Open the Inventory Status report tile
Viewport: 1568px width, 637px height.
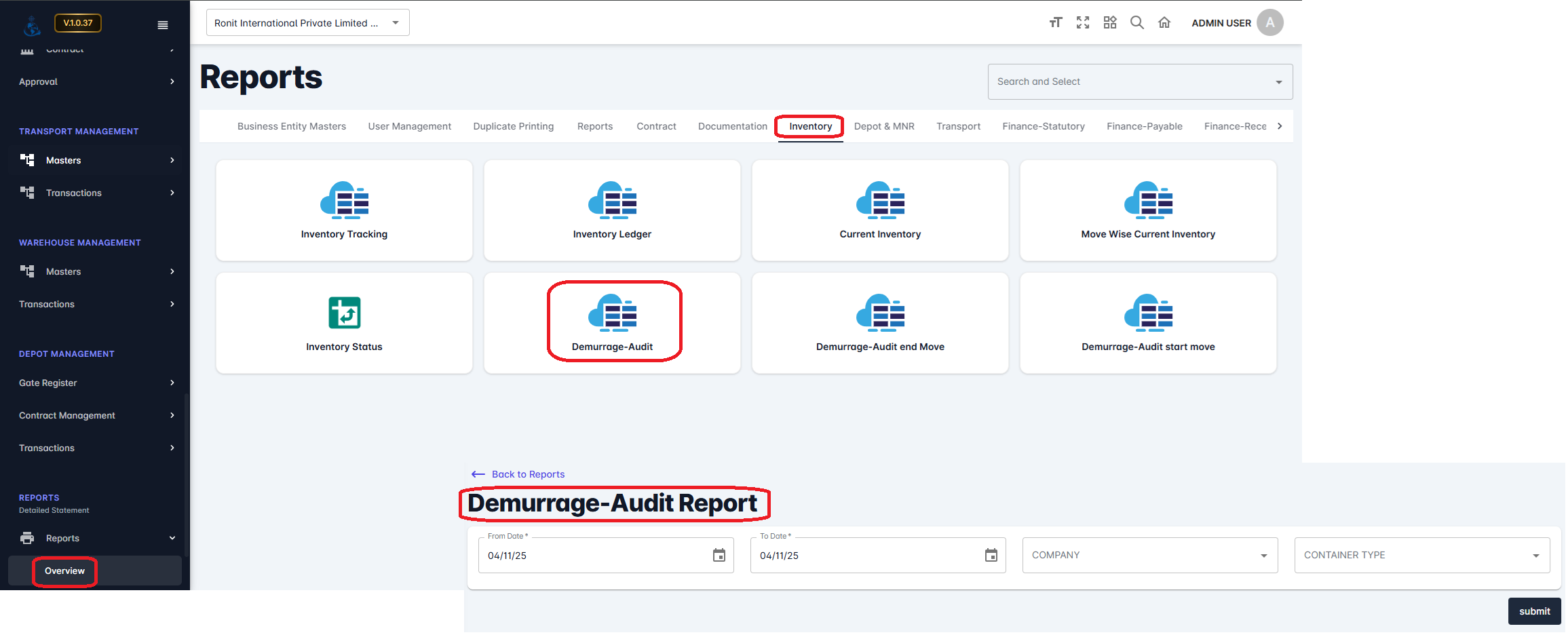click(344, 323)
